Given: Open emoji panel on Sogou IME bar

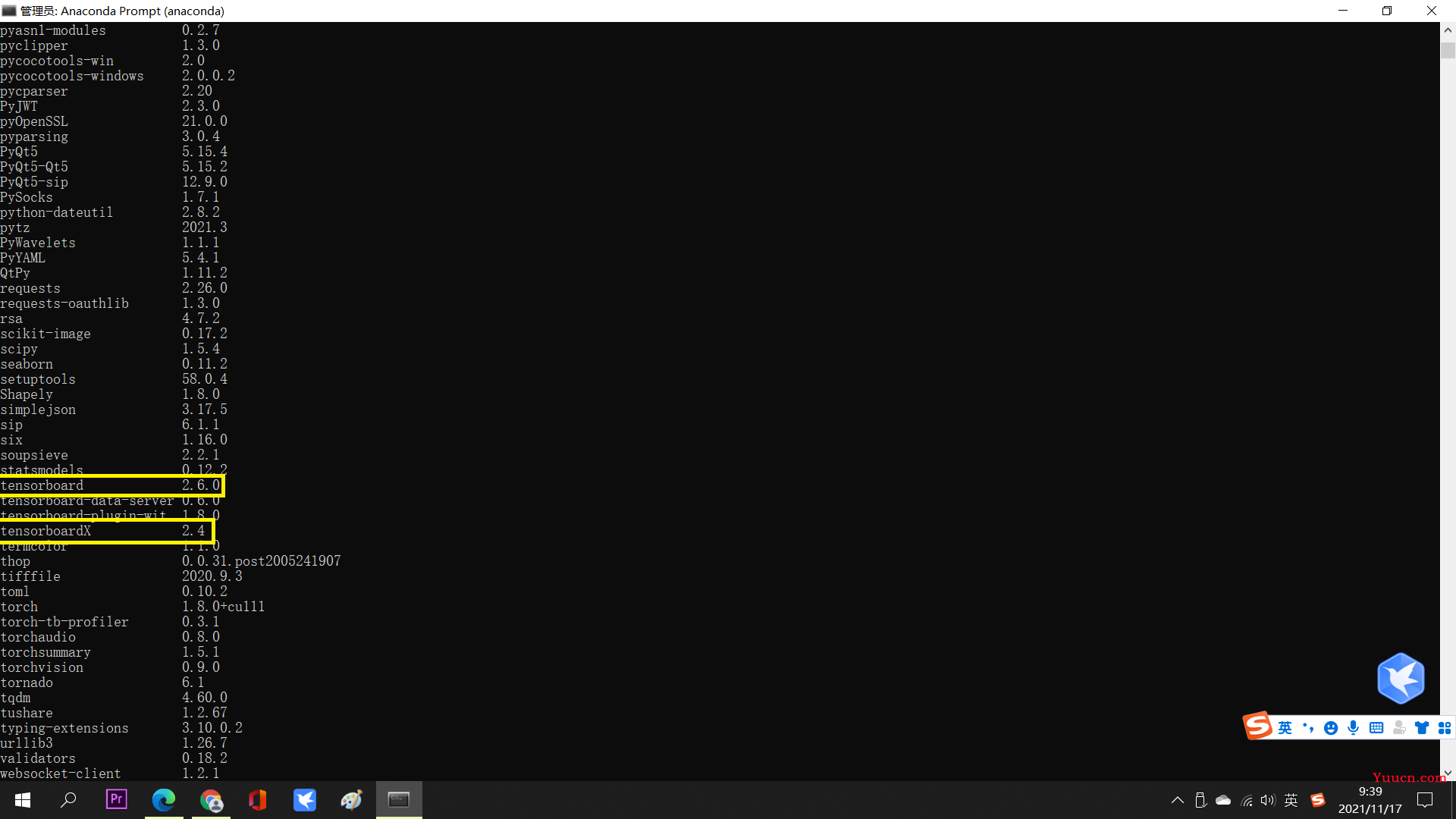Looking at the screenshot, I should pyautogui.click(x=1331, y=728).
